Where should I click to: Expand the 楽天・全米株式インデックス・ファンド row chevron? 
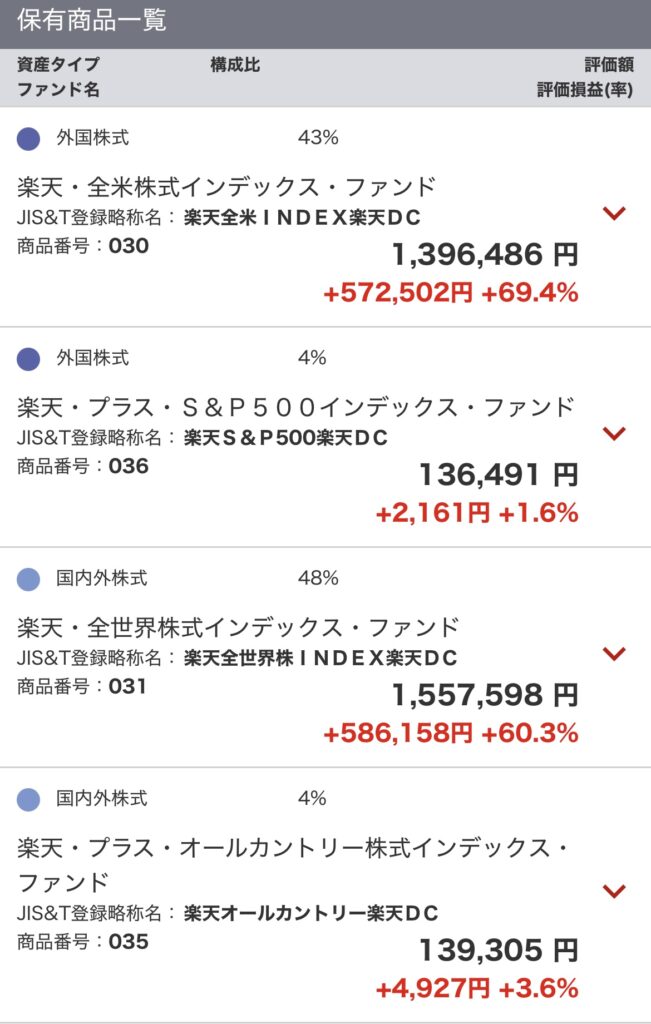click(x=614, y=213)
